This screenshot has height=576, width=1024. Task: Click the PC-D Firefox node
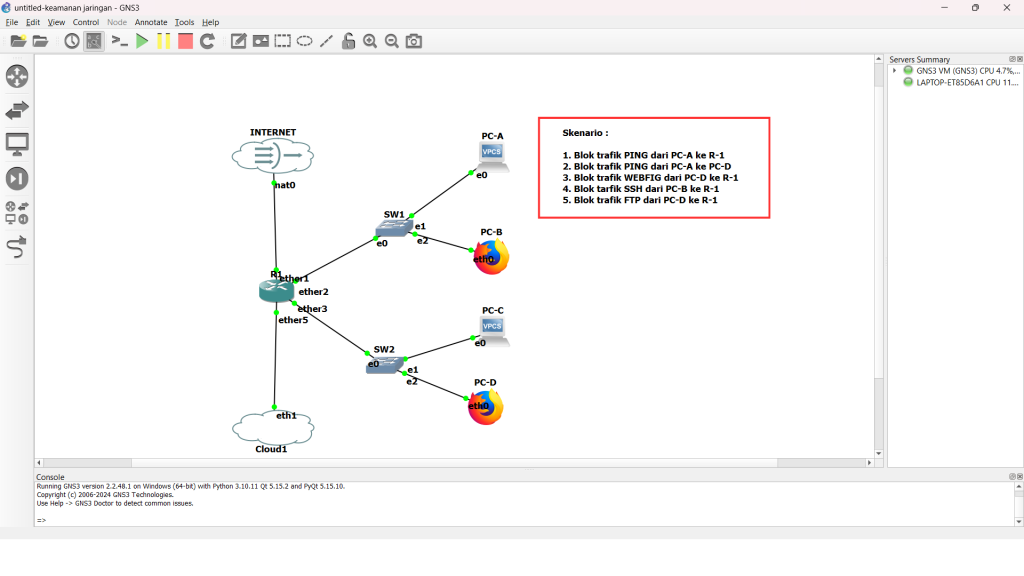[x=486, y=408]
